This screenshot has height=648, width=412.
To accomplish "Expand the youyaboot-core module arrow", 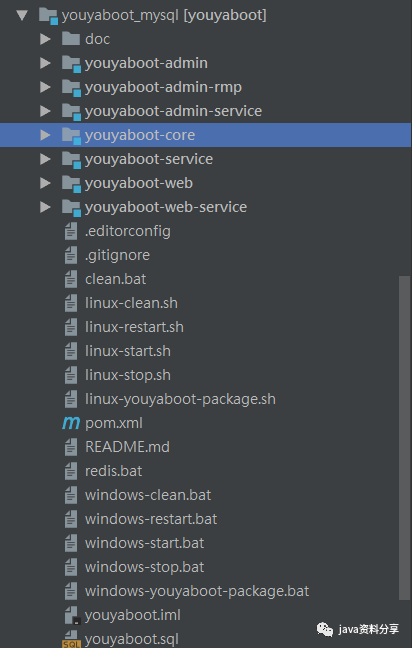I will [x=45, y=135].
